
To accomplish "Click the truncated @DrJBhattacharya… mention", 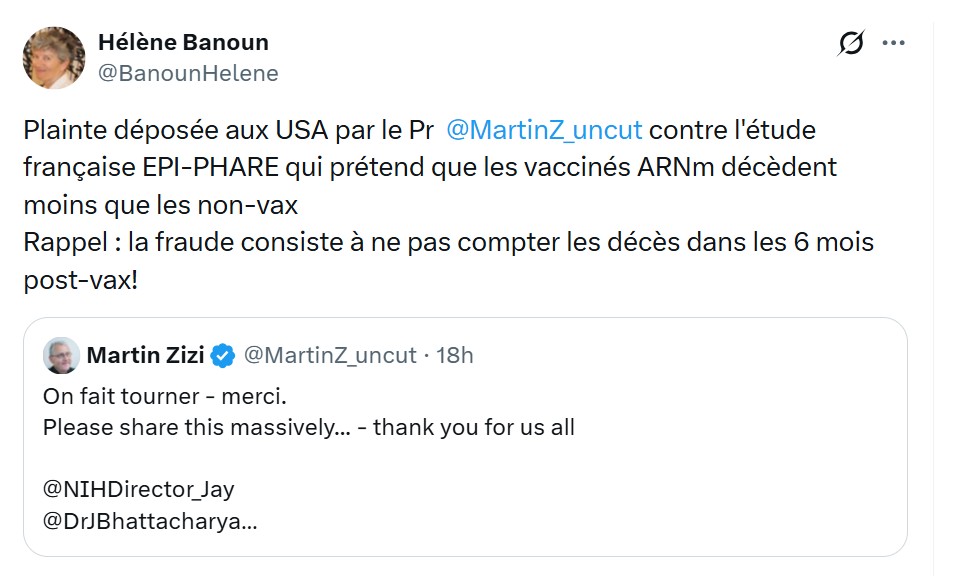I will (150, 522).
